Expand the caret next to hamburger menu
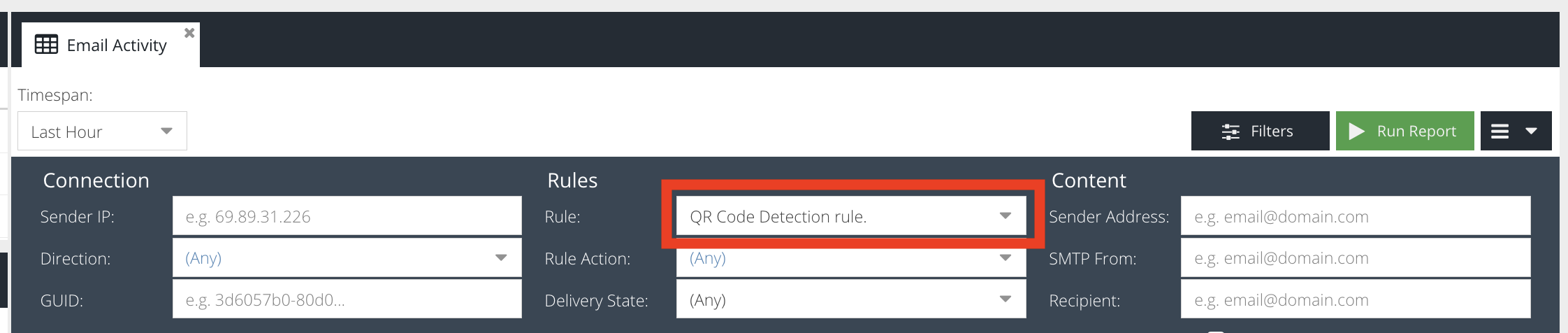1568x333 pixels. tap(1531, 131)
